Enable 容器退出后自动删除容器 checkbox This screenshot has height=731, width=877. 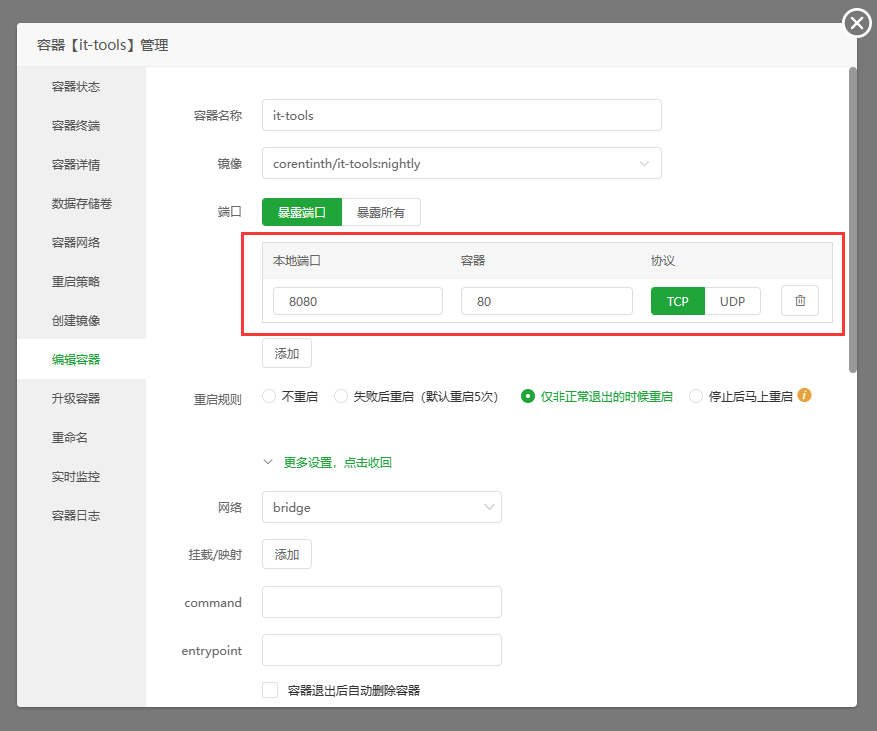(x=270, y=690)
